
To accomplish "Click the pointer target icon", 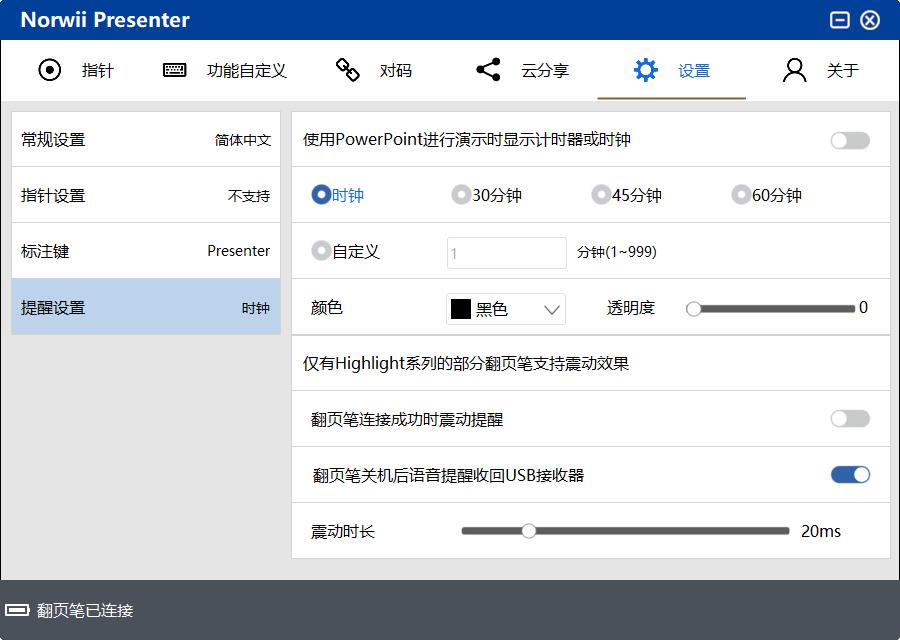I will 49,70.
